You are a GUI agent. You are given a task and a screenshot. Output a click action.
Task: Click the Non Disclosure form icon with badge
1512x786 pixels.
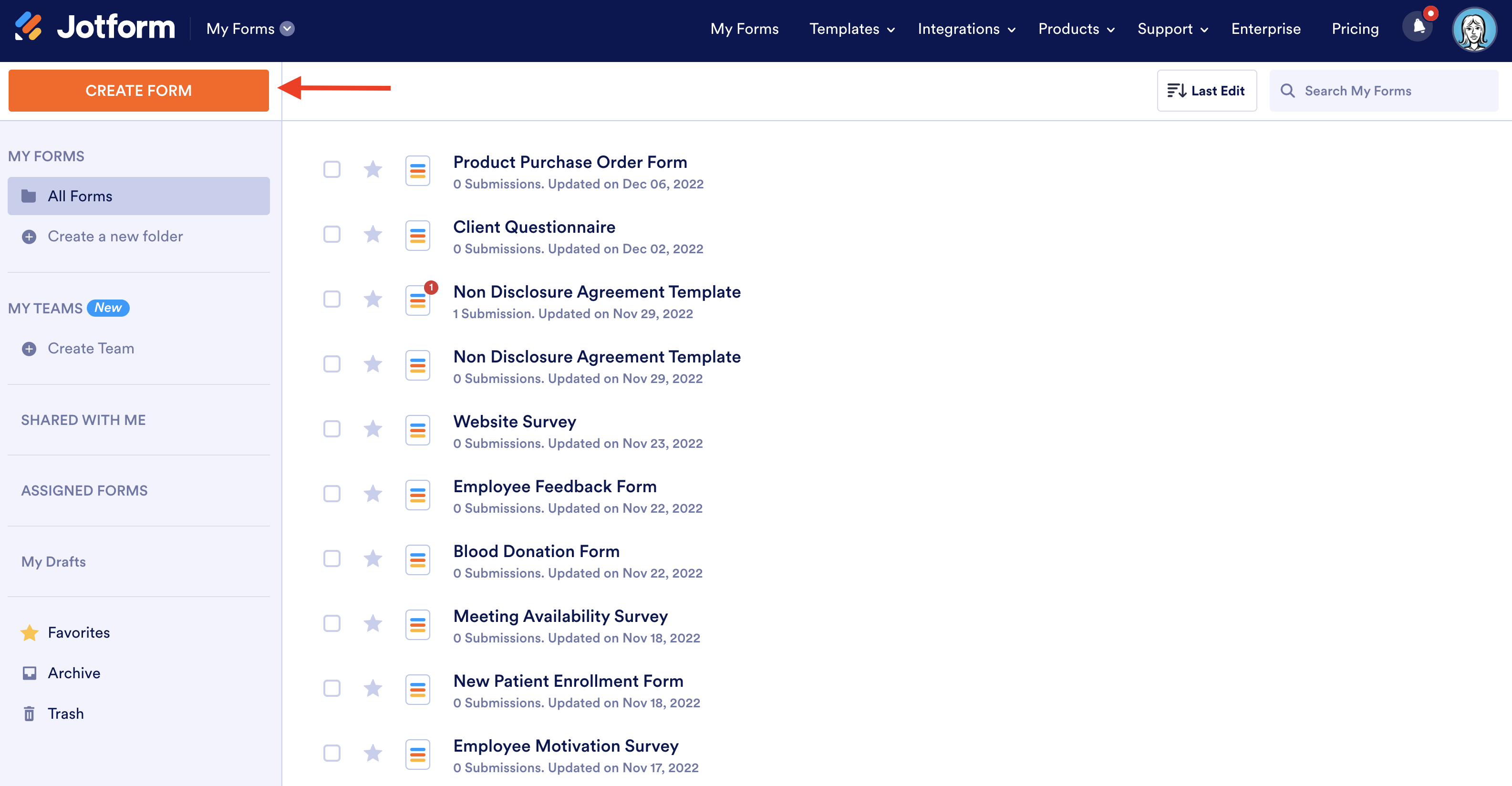(x=418, y=300)
